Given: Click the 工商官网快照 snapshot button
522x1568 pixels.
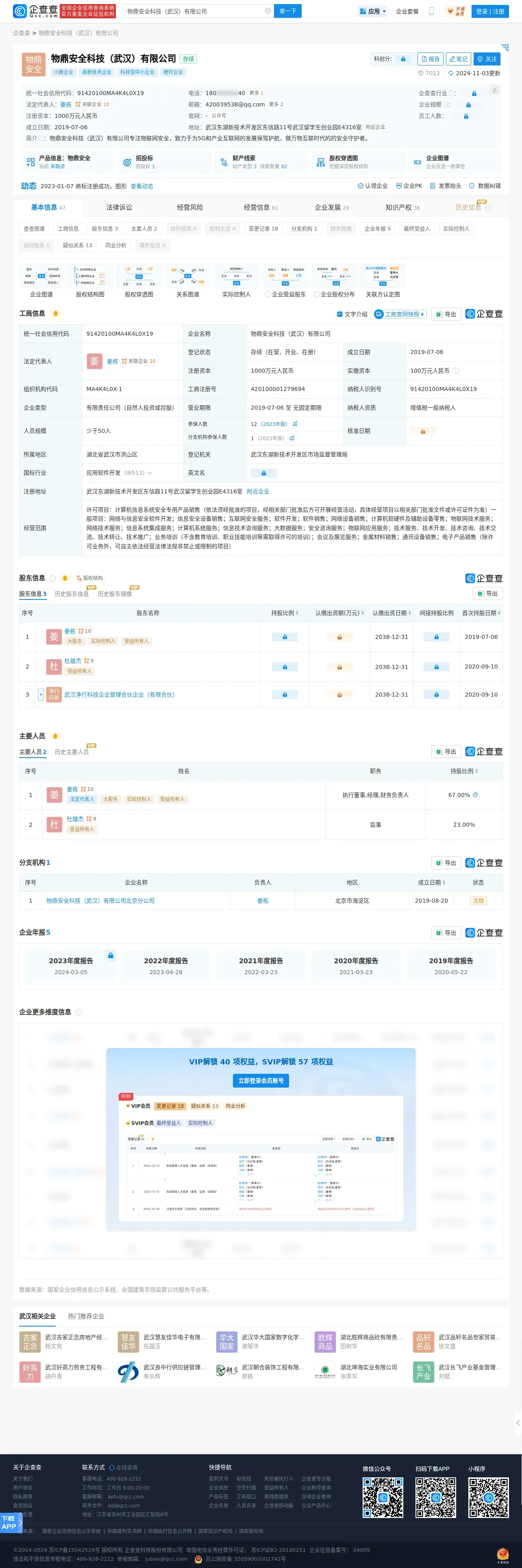Looking at the screenshot, I should (x=400, y=314).
